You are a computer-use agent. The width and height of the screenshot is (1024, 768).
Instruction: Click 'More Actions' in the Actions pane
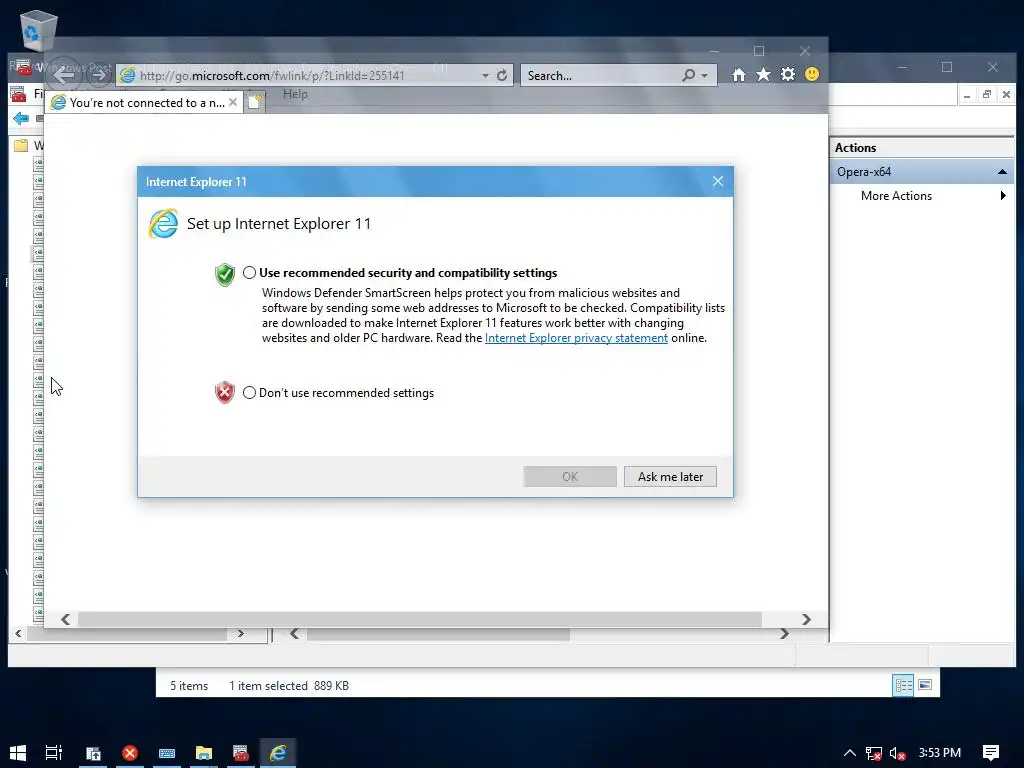pyautogui.click(x=896, y=196)
